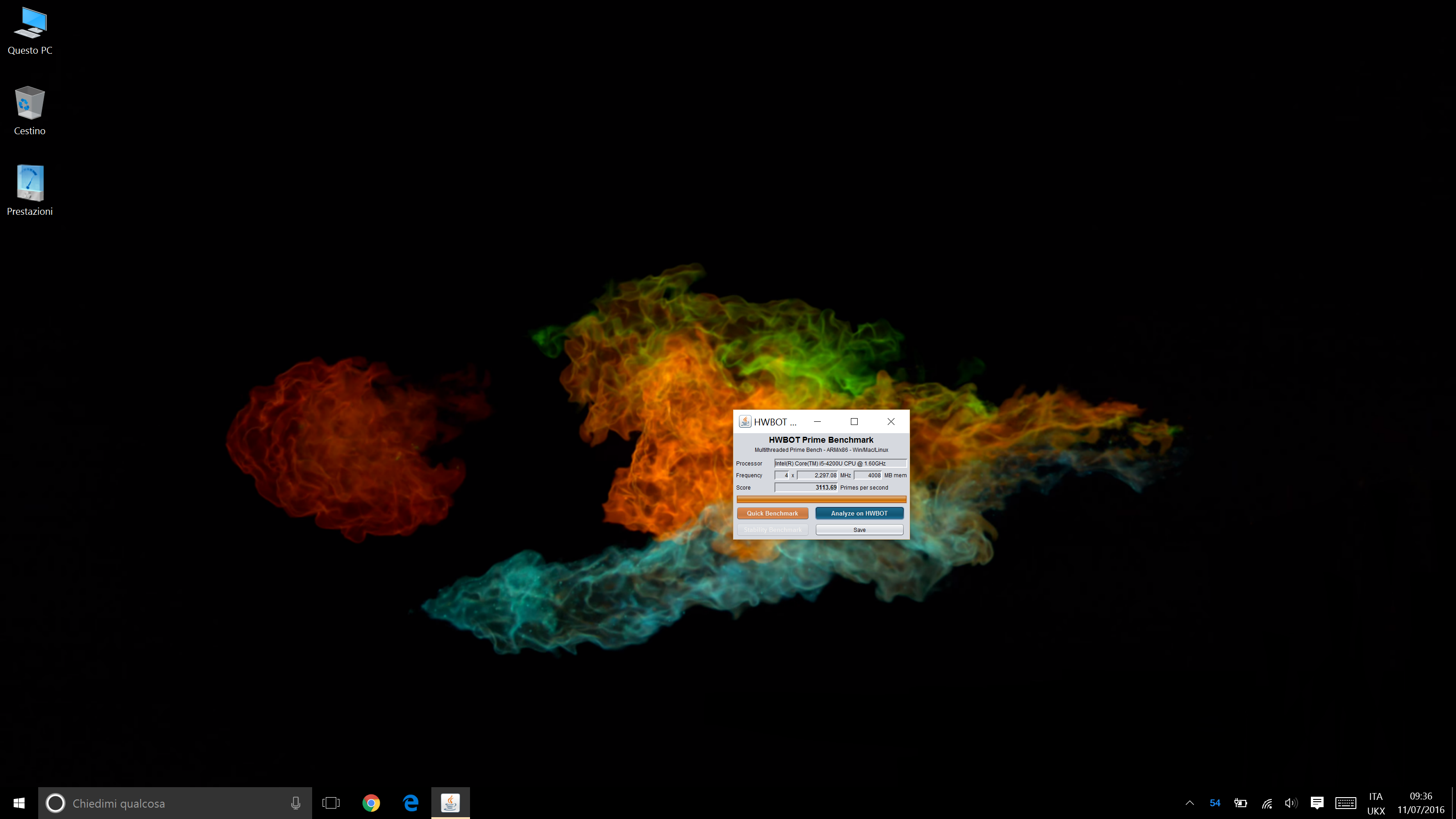Open the Wi-Fi network tray icon
This screenshot has height=819, width=1456.
click(x=1267, y=803)
